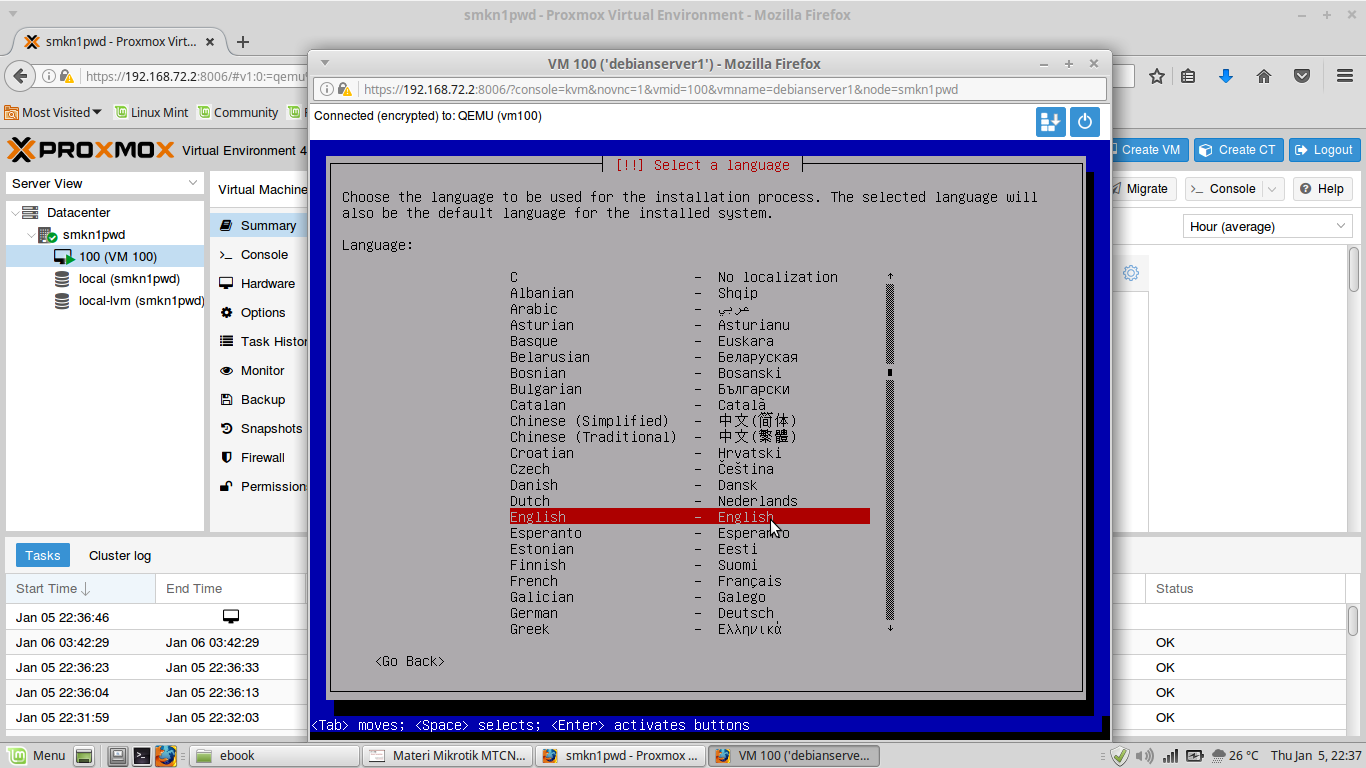Click the Create VM button
This screenshot has width=1366, height=768.
coord(1147,150)
